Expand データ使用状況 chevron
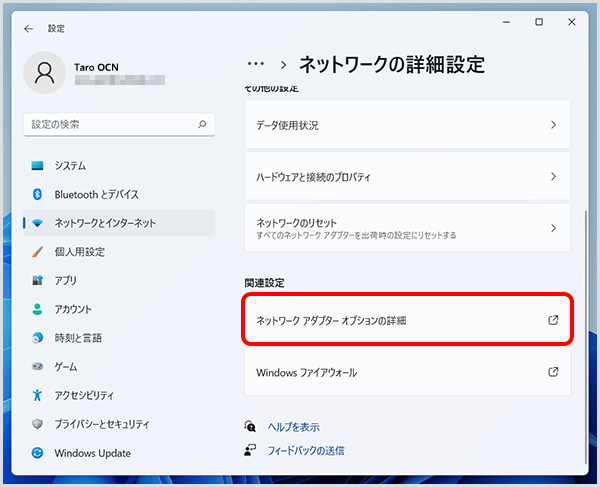The width and height of the screenshot is (600, 487). (553, 125)
